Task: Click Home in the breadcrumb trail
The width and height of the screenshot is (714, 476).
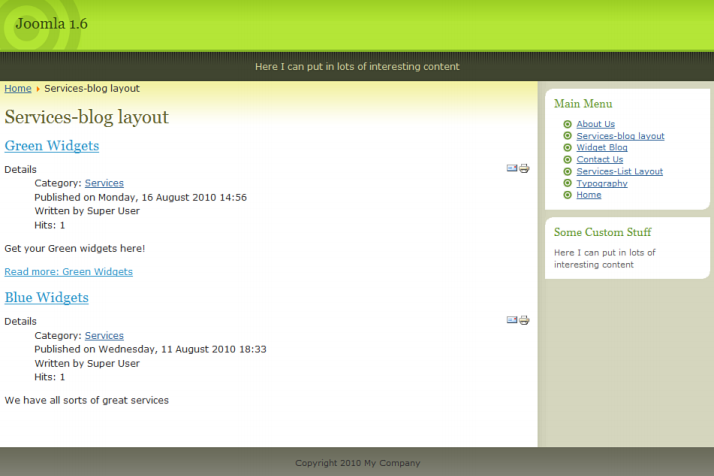Action: [18, 89]
